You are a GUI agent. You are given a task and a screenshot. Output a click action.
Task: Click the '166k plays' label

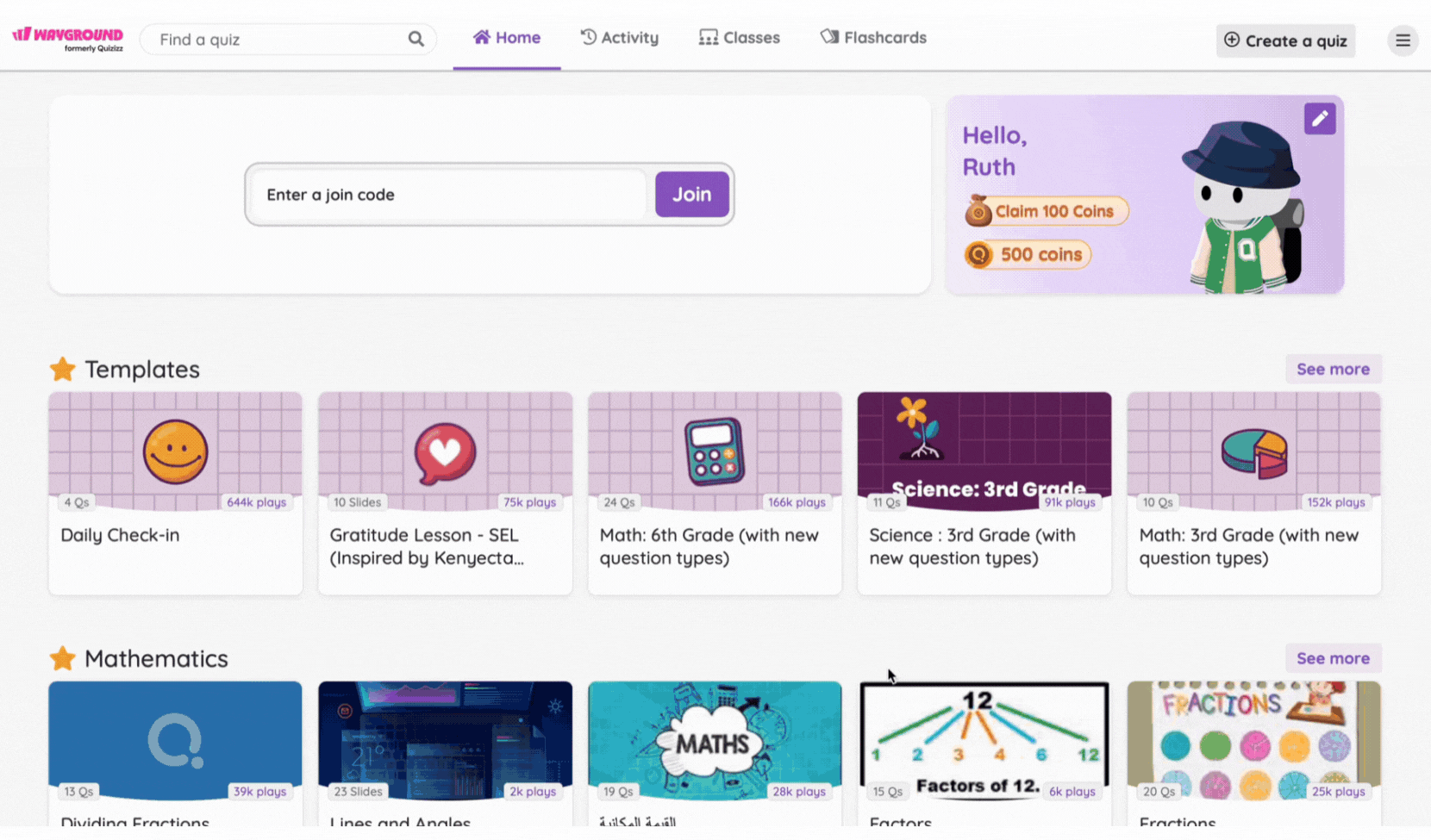[x=797, y=502]
